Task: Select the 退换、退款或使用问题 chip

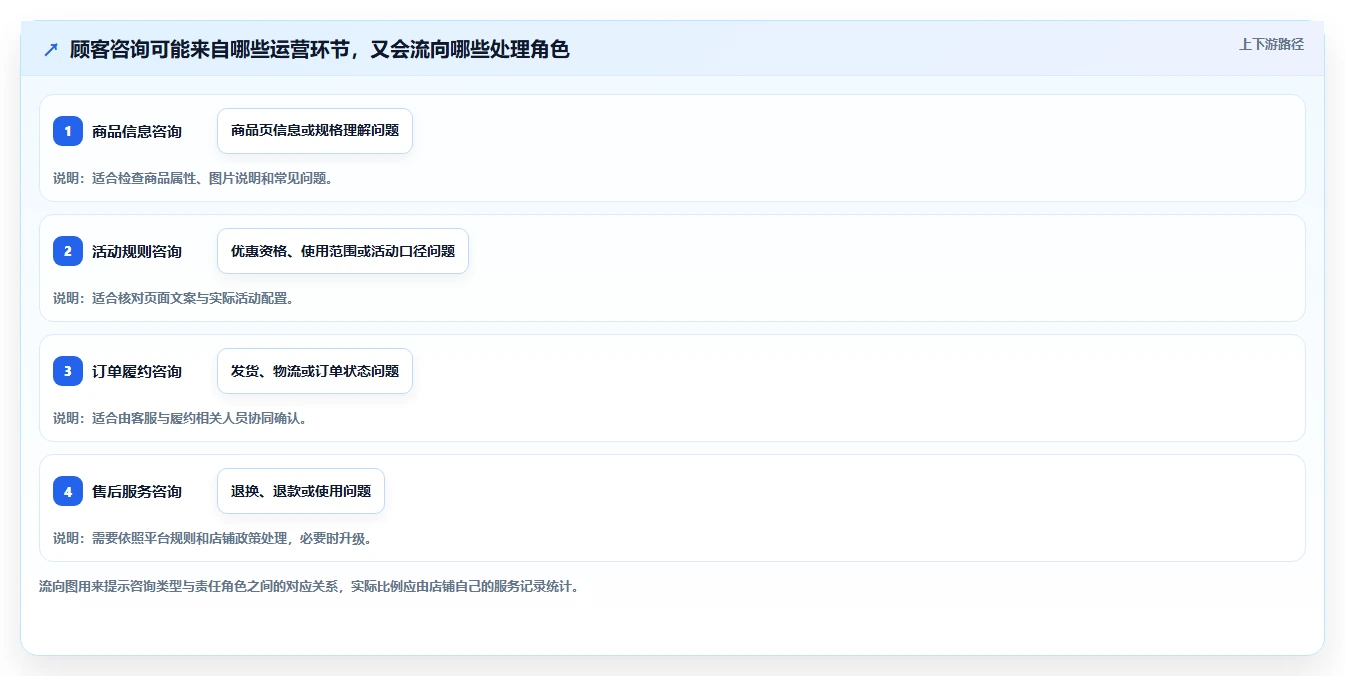Action: [x=301, y=491]
